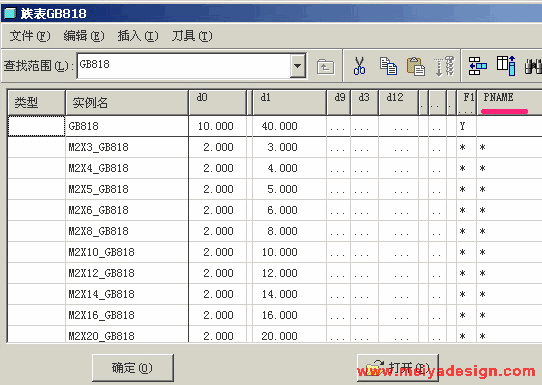Click the Cut scissors icon
Viewport: 542px width, 385px height.
(359, 66)
